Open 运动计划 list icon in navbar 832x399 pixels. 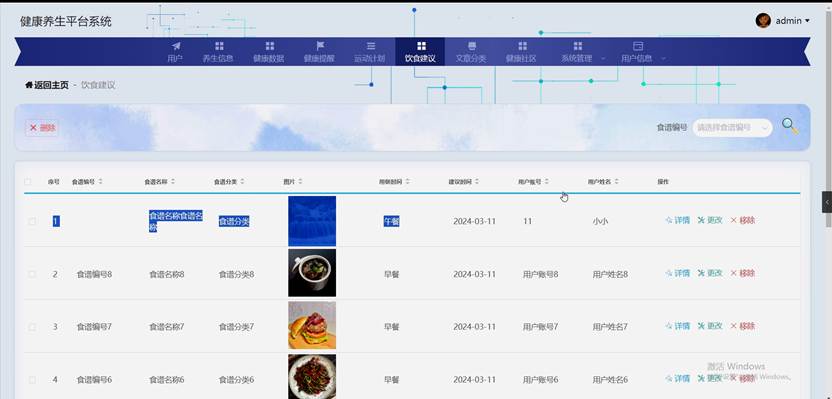(x=371, y=46)
